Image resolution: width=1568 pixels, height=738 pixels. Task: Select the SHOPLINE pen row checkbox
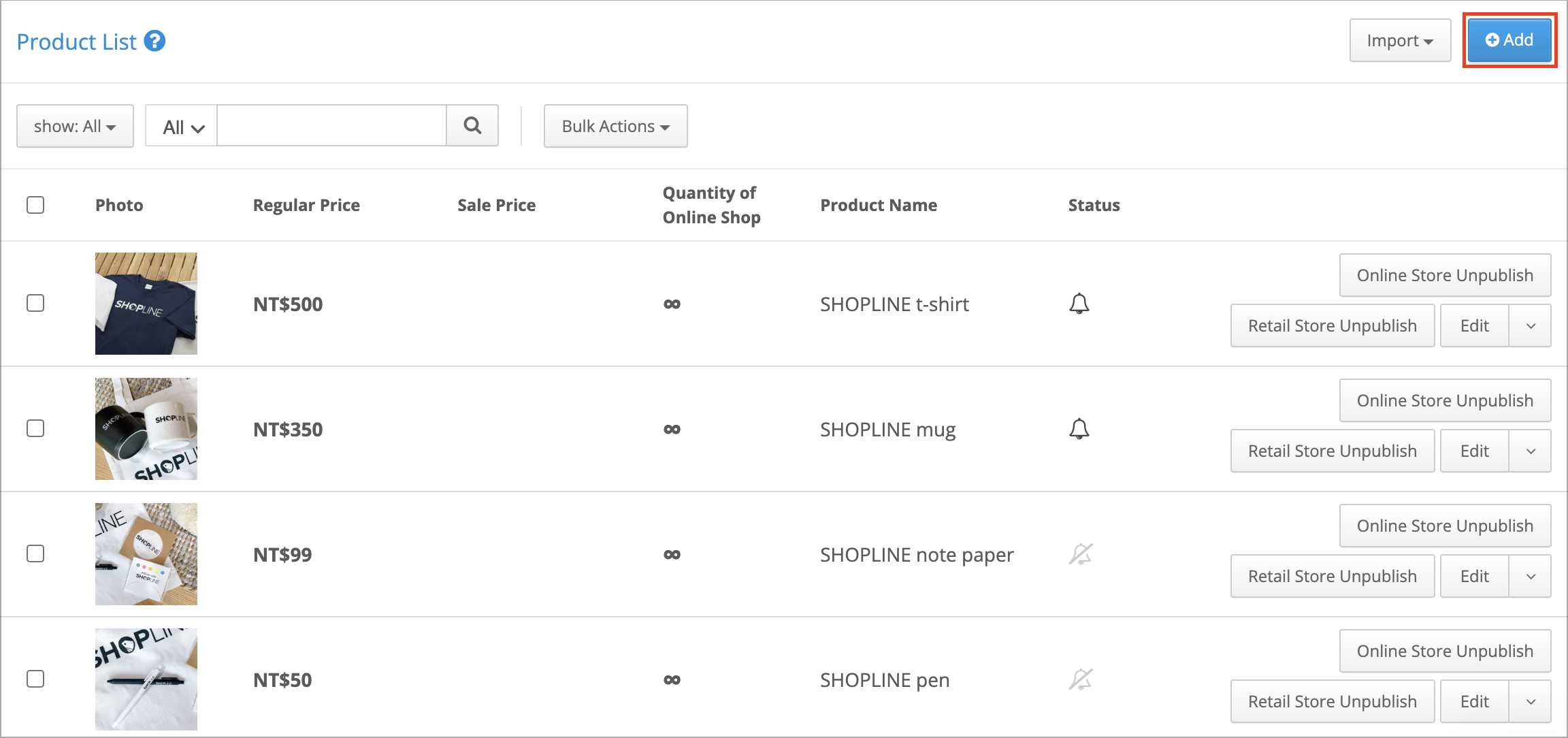click(35, 679)
